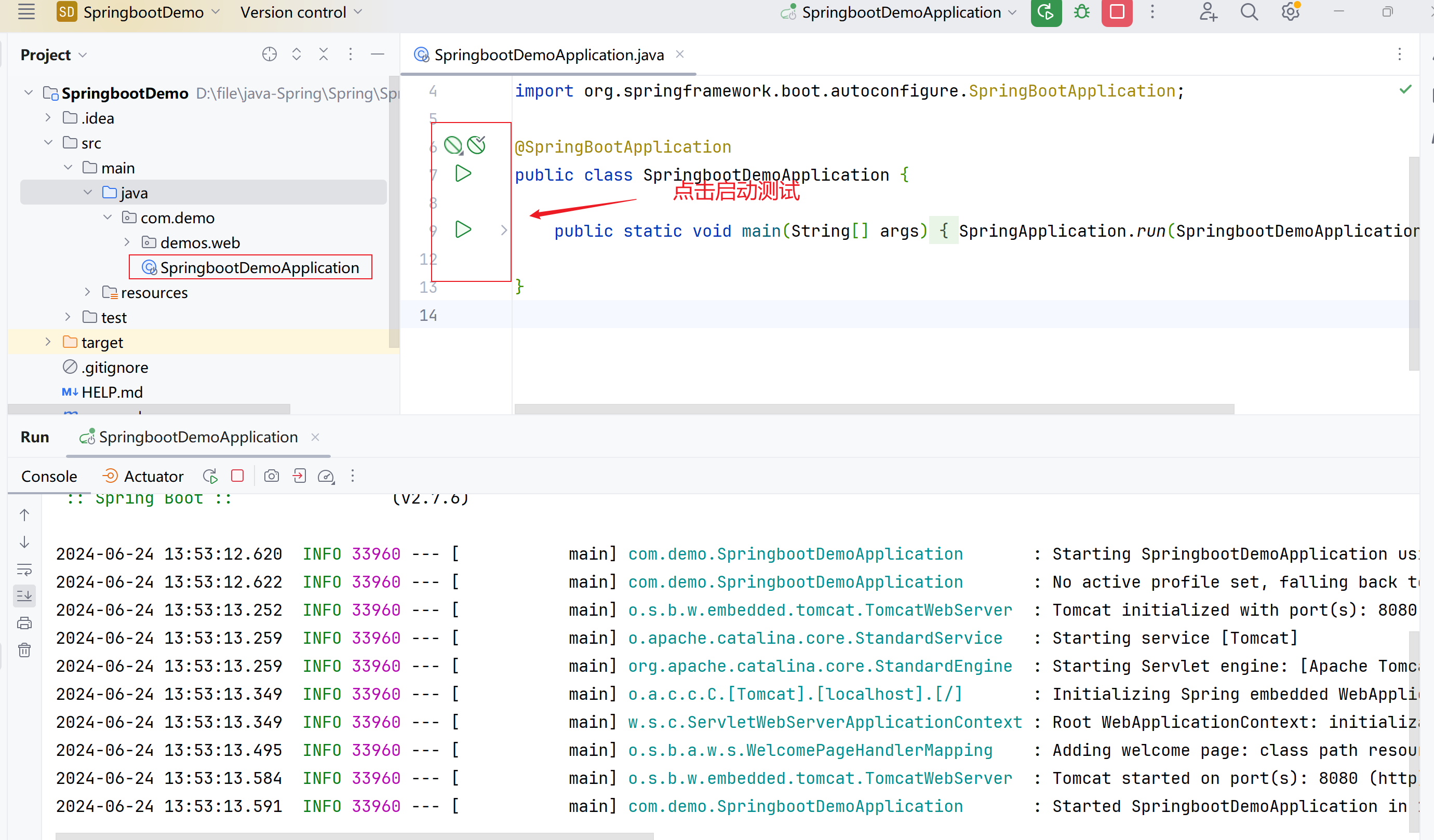The height and width of the screenshot is (840, 1434).
Task: Open Project view mode dropdown
Action: [x=53, y=55]
